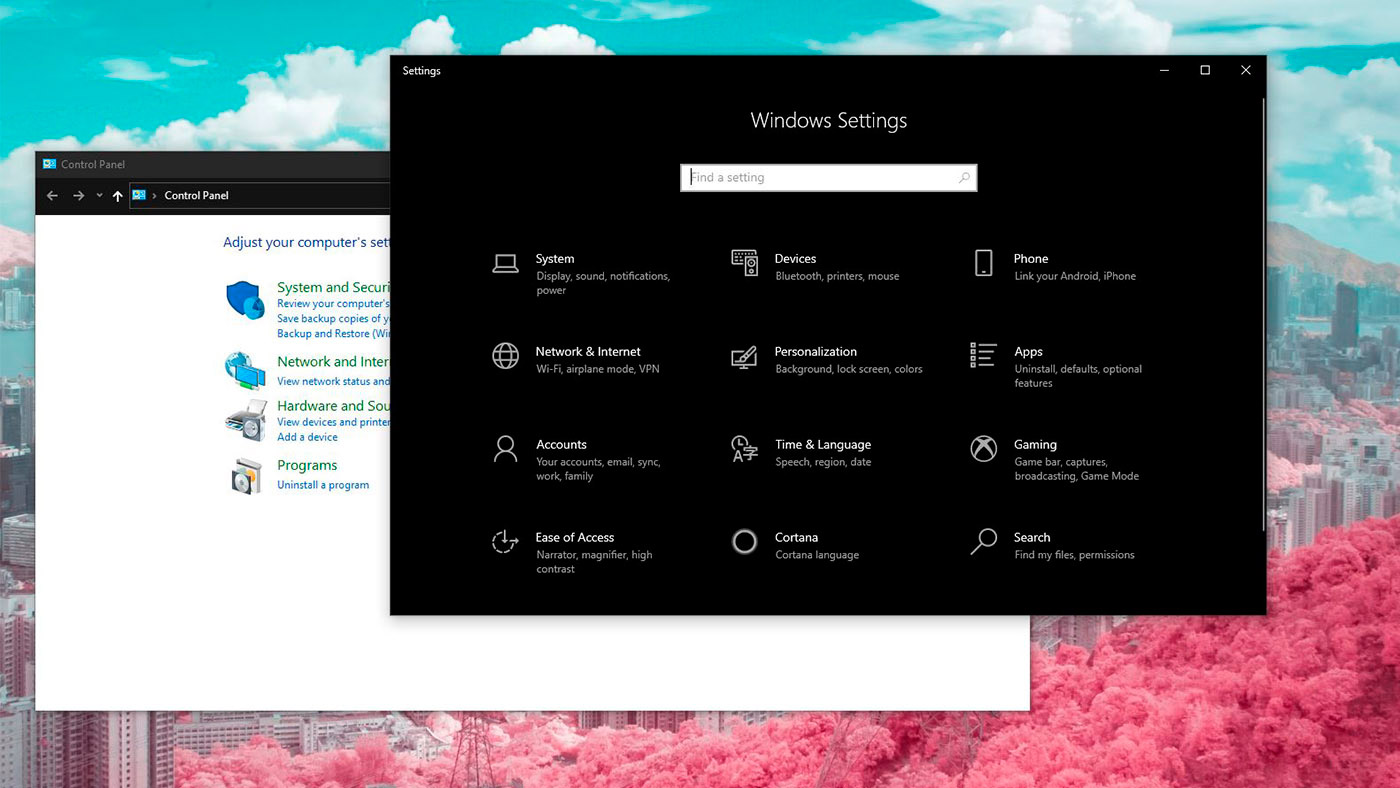Open the Personalization title in Settings
The height and width of the screenshot is (788, 1400).
pyautogui.click(x=815, y=352)
